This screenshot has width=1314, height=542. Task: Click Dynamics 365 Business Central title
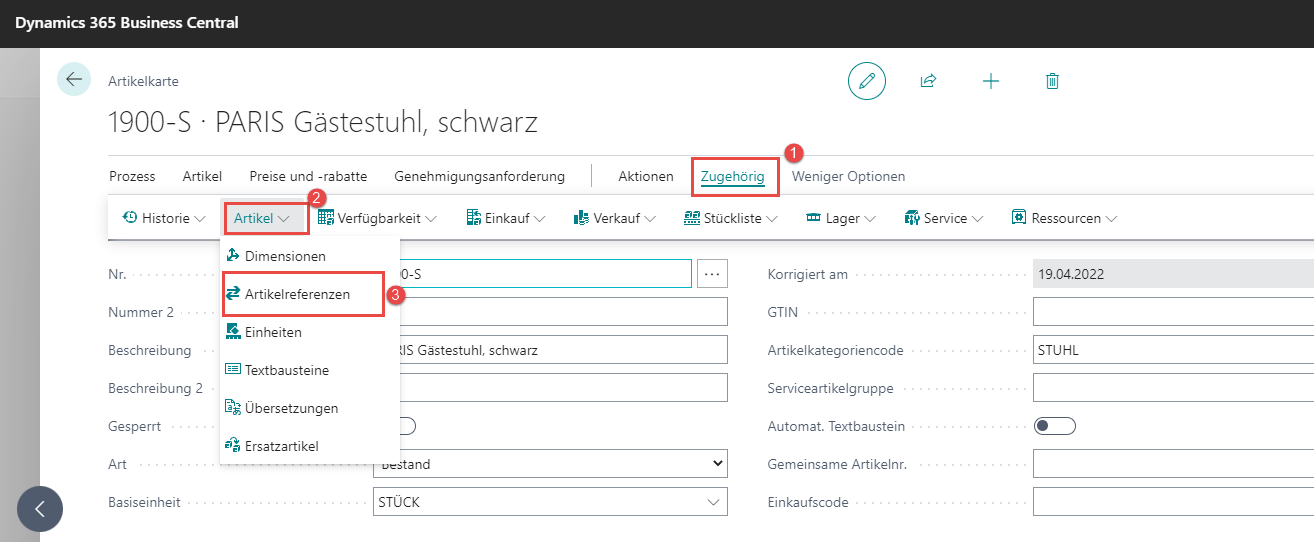click(127, 22)
